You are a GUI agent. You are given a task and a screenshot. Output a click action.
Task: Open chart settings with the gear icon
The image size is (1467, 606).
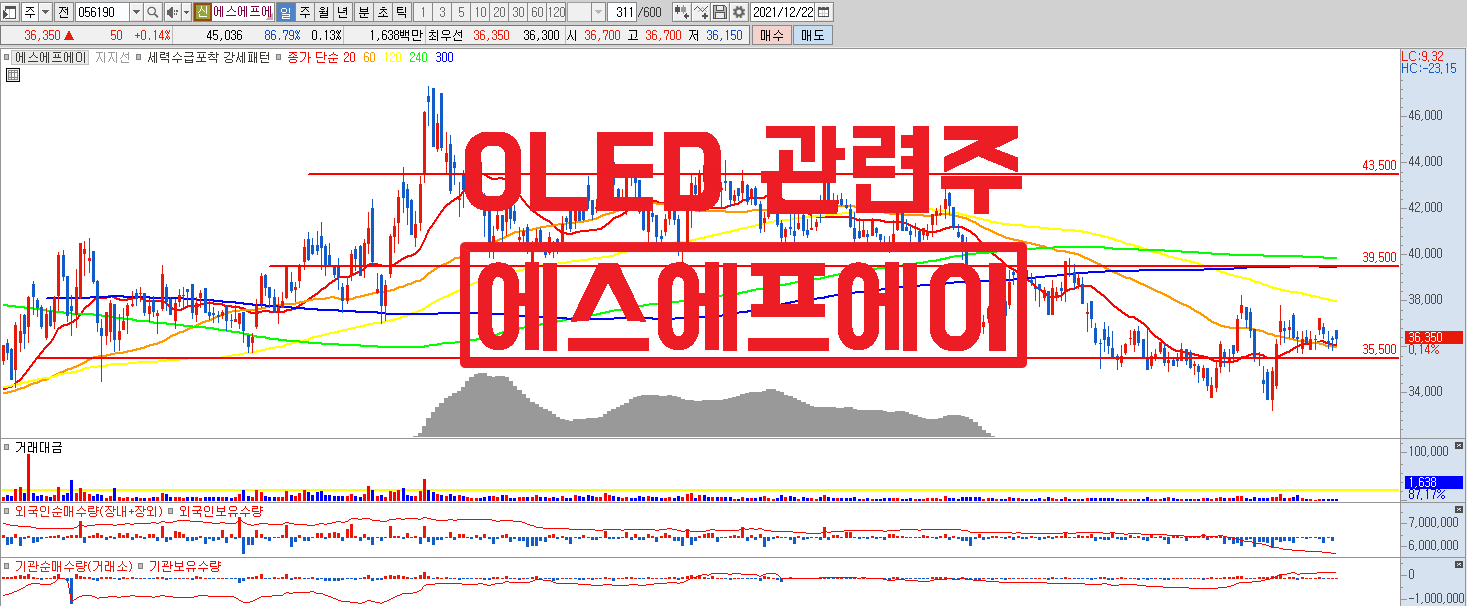point(739,12)
